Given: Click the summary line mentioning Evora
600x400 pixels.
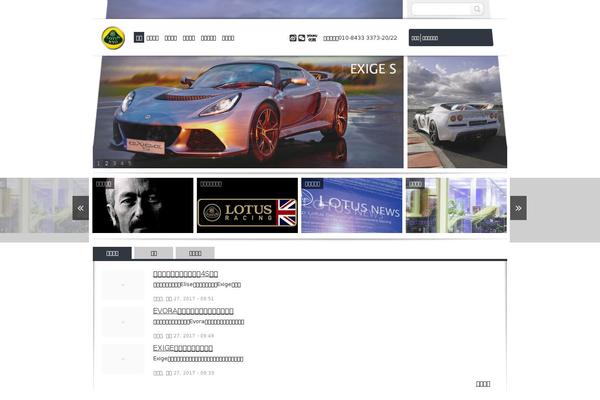Looking at the screenshot, I should pyautogui.click(x=199, y=322).
